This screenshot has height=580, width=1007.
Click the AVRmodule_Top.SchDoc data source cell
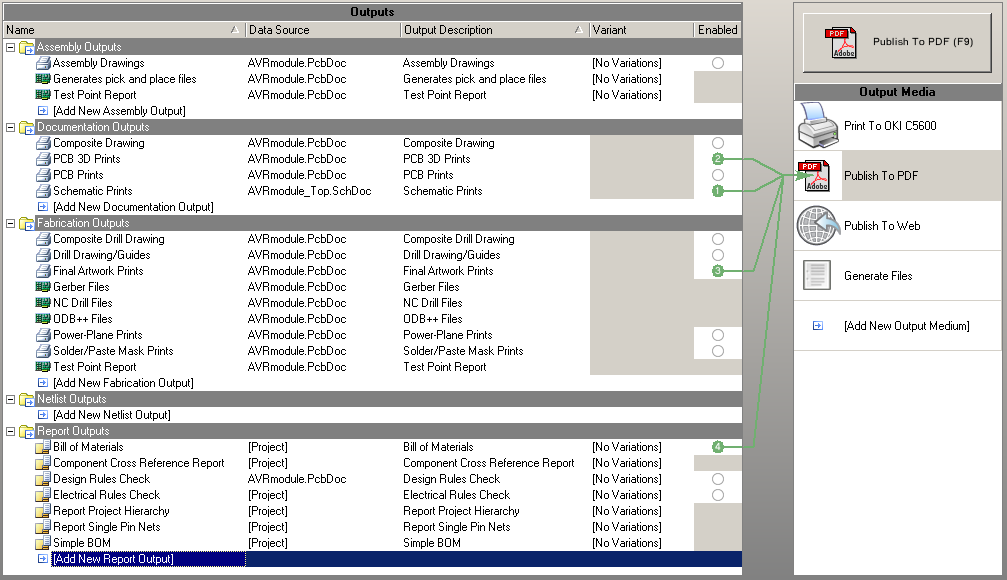point(310,191)
